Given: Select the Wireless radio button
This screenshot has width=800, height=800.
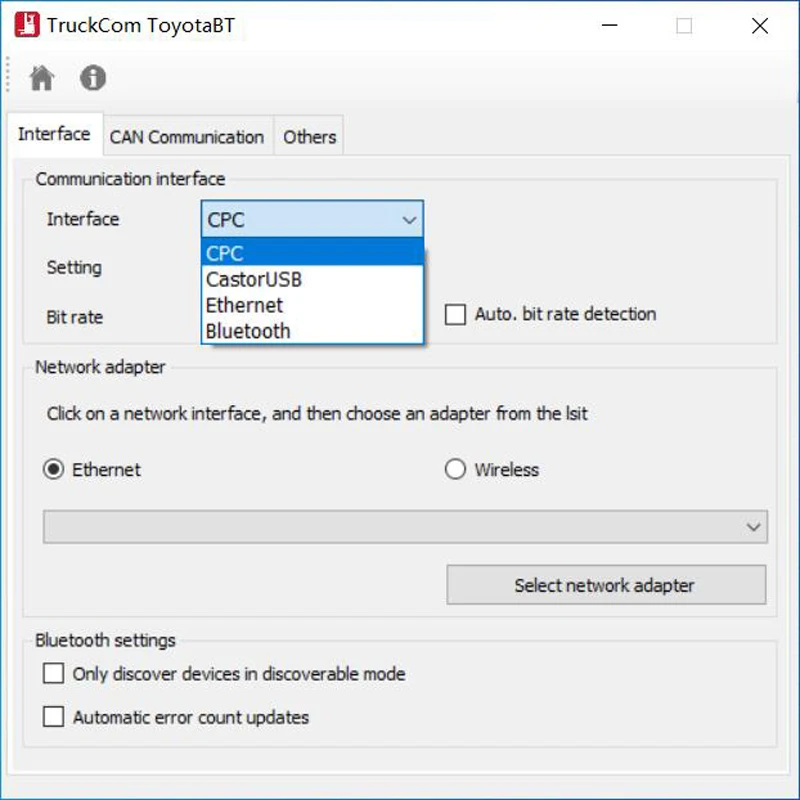Looking at the screenshot, I should (x=456, y=470).
